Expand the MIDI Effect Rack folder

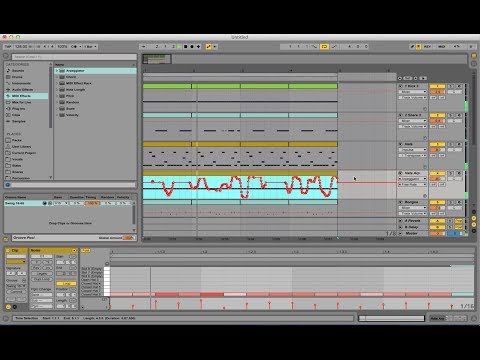(57, 83)
